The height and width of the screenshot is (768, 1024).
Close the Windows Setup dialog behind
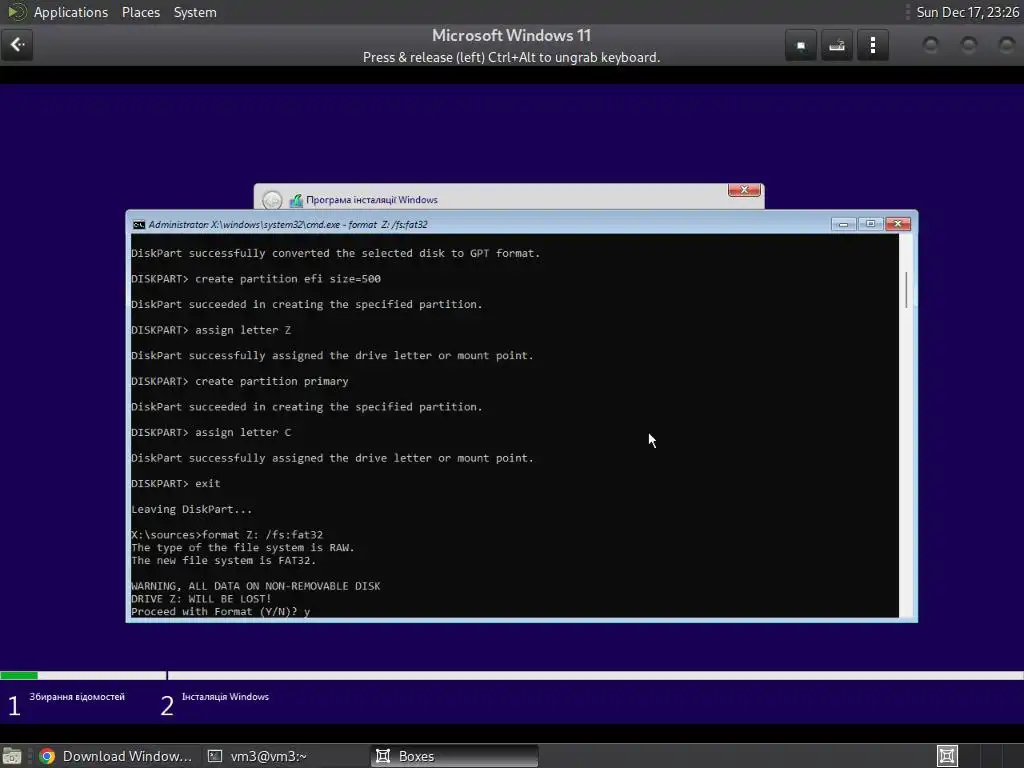744,190
